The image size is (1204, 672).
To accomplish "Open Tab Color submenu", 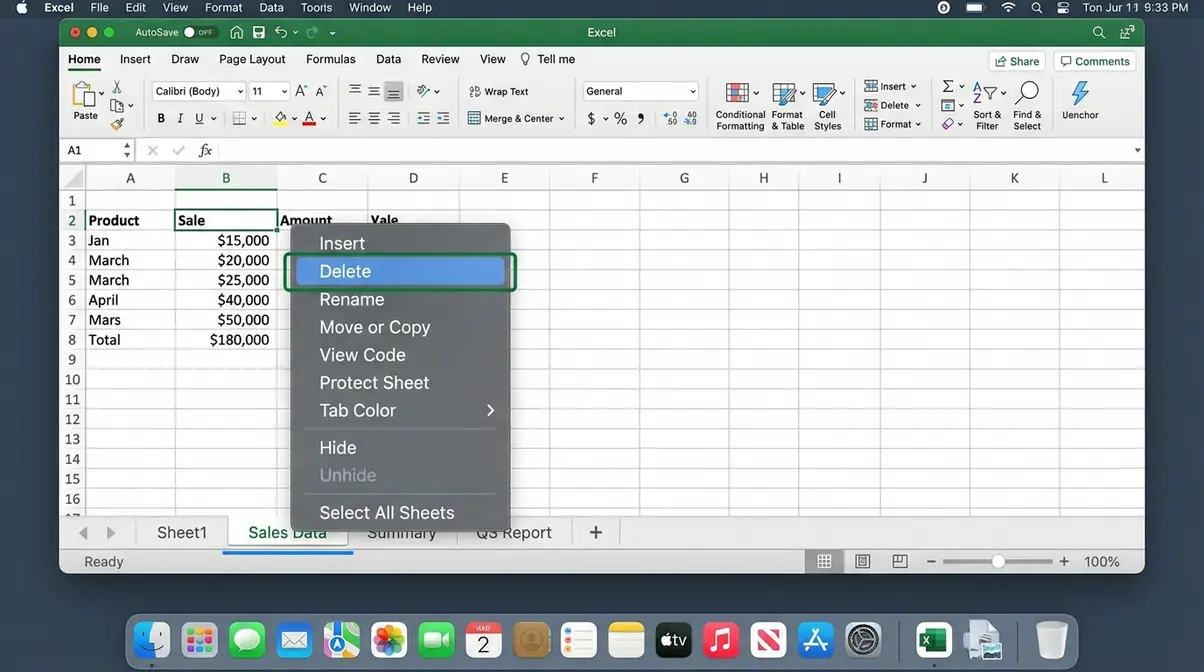I will (400, 411).
